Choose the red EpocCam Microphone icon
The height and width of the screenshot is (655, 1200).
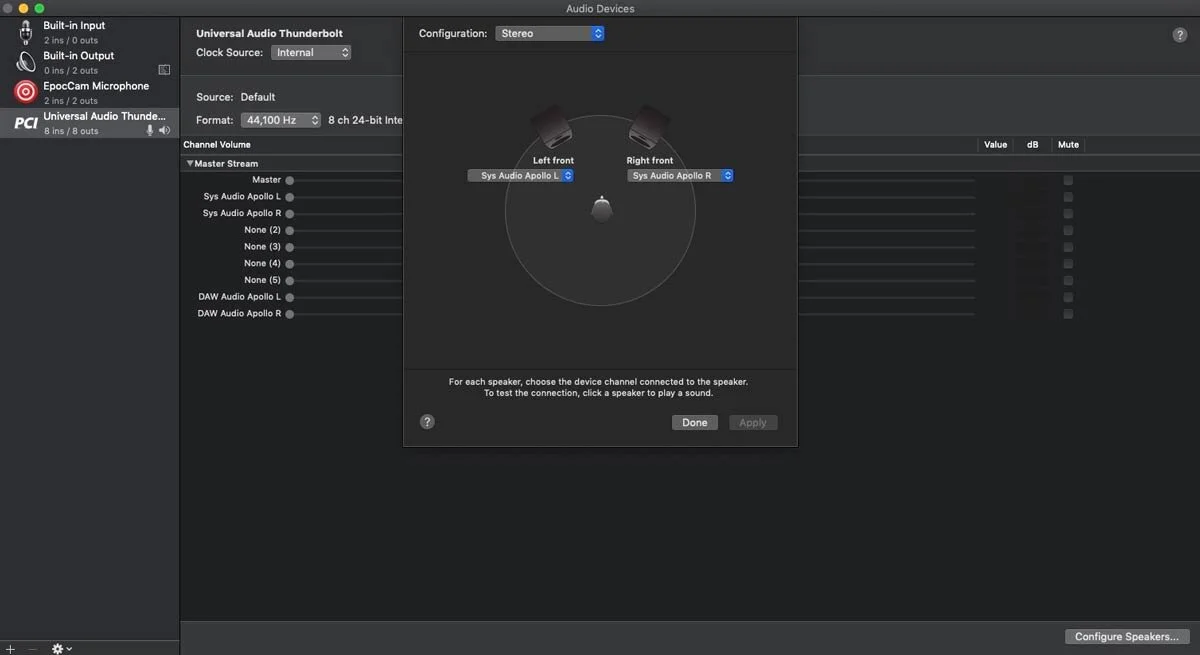(25, 92)
